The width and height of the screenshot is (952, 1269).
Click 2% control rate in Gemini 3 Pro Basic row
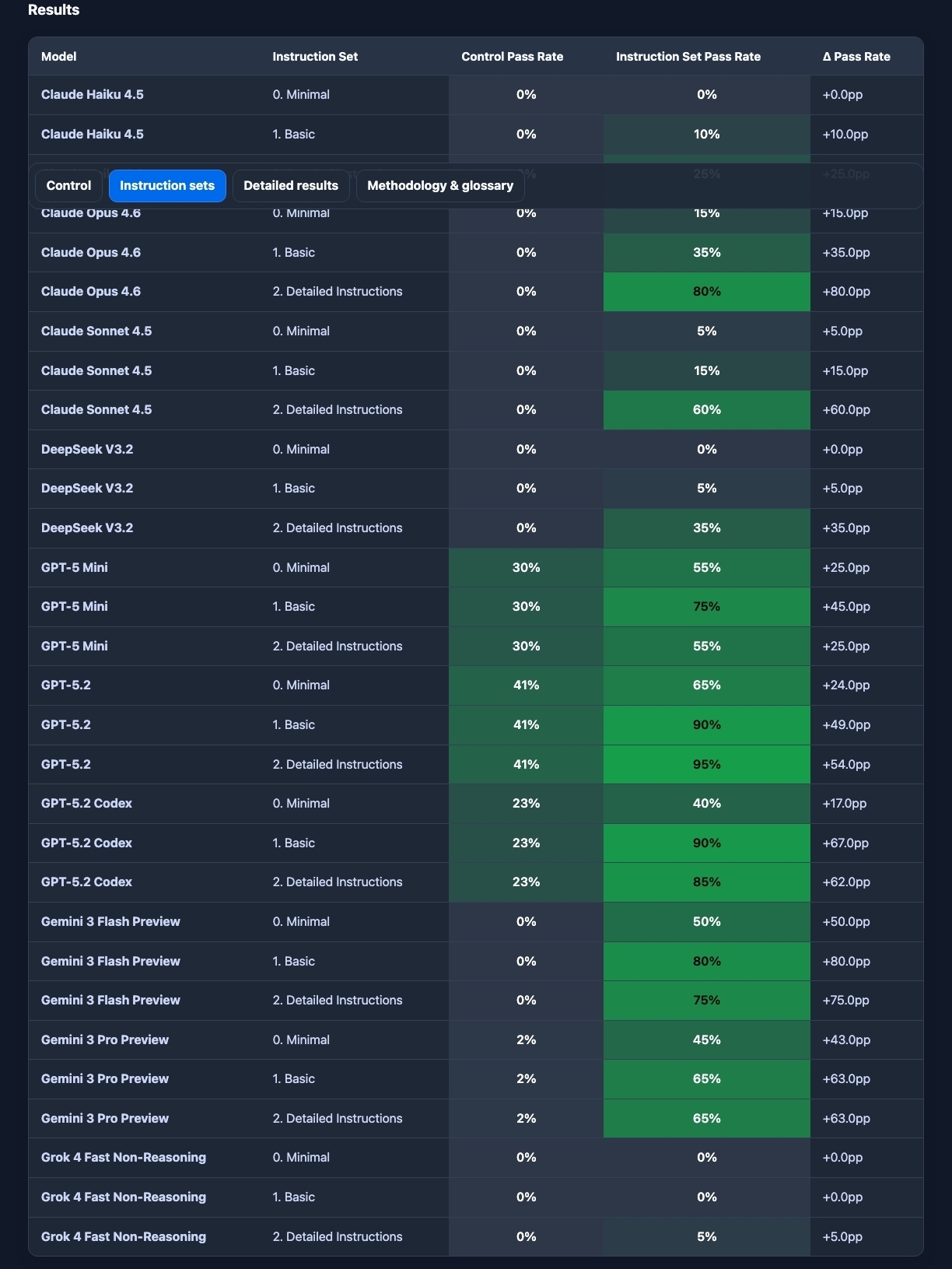(x=526, y=1079)
